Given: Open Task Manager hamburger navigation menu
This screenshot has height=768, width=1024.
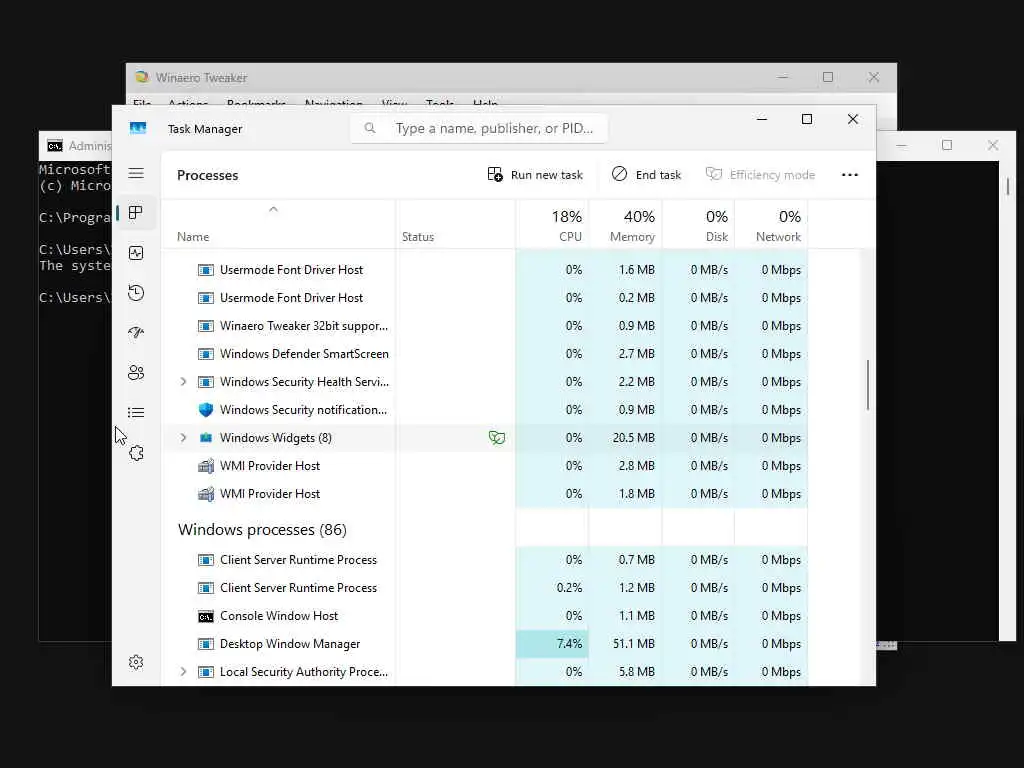Looking at the screenshot, I should point(136,173).
